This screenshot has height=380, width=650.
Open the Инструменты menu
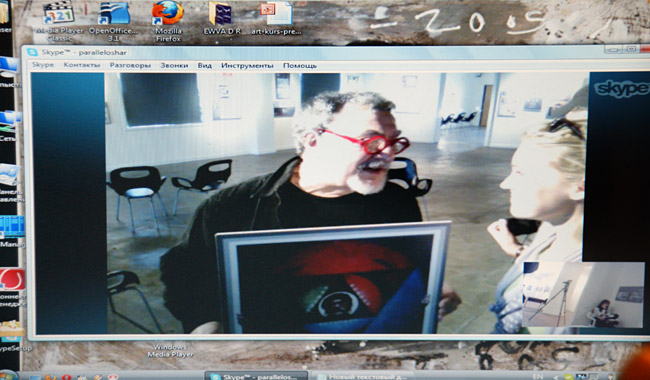247,65
